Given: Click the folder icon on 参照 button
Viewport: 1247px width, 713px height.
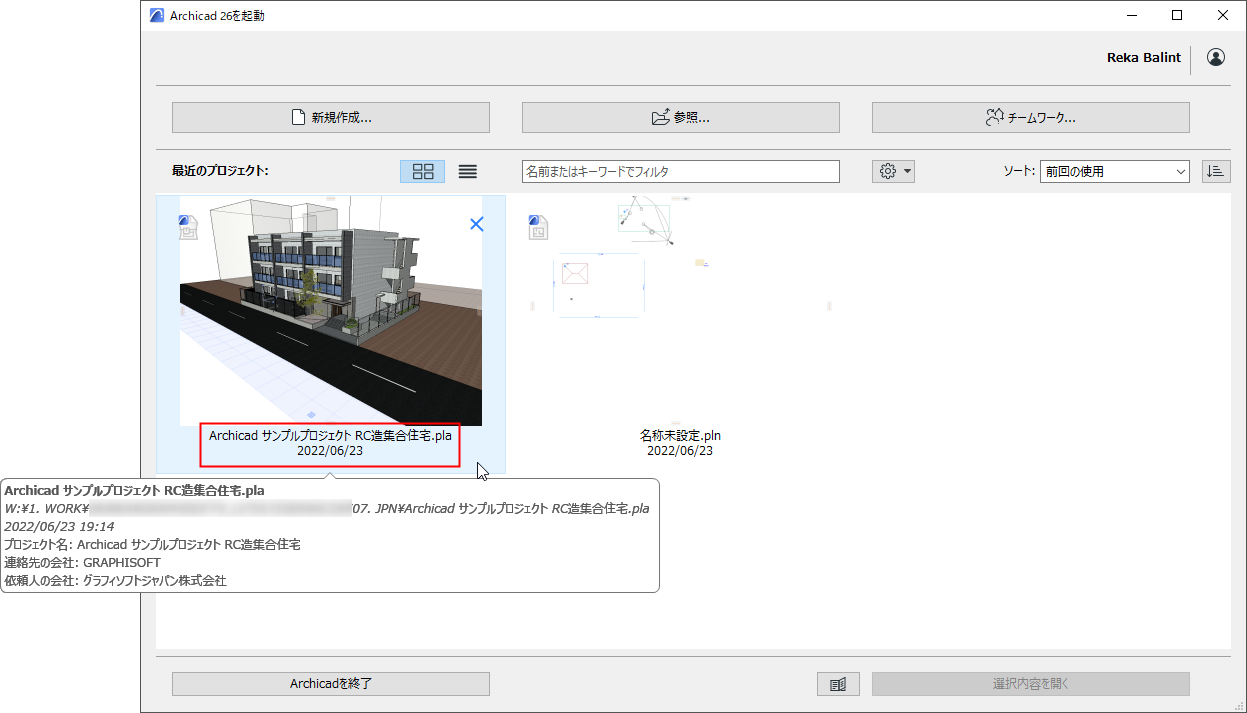Looking at the screenshot, I should [660, 117].
